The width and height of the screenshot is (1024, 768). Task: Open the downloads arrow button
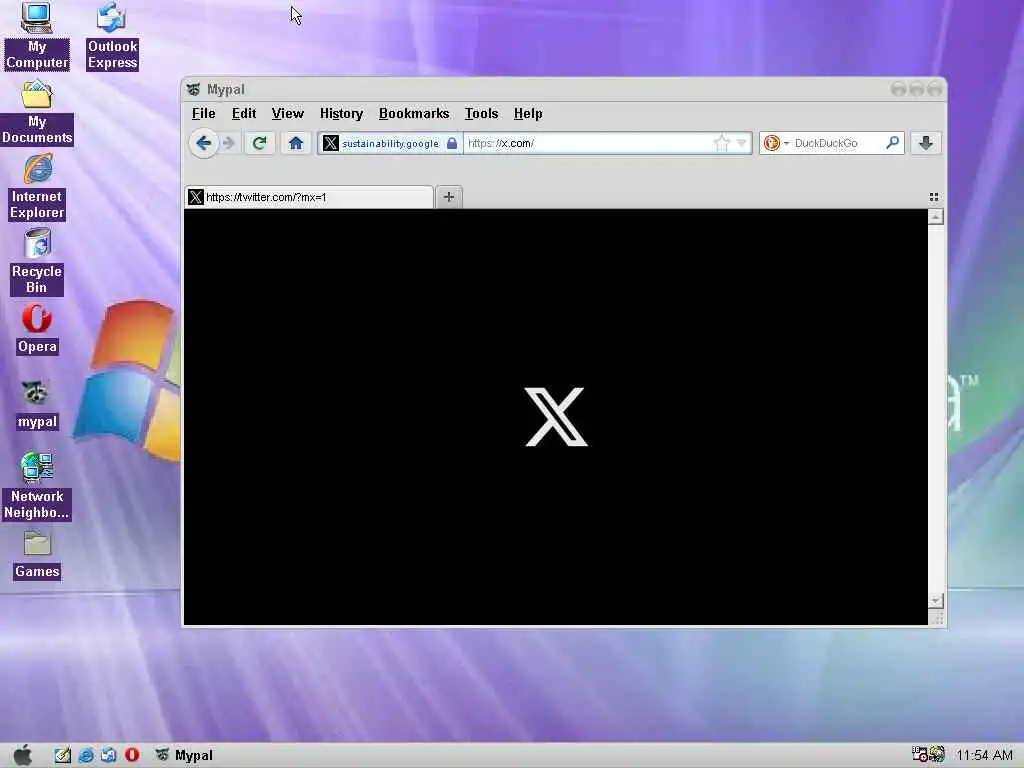tap(926, 143)
